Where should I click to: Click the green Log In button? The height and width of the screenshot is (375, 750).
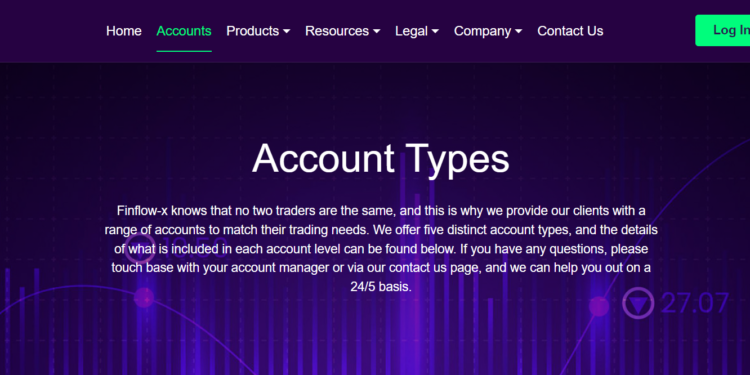[x=723, y=31]
